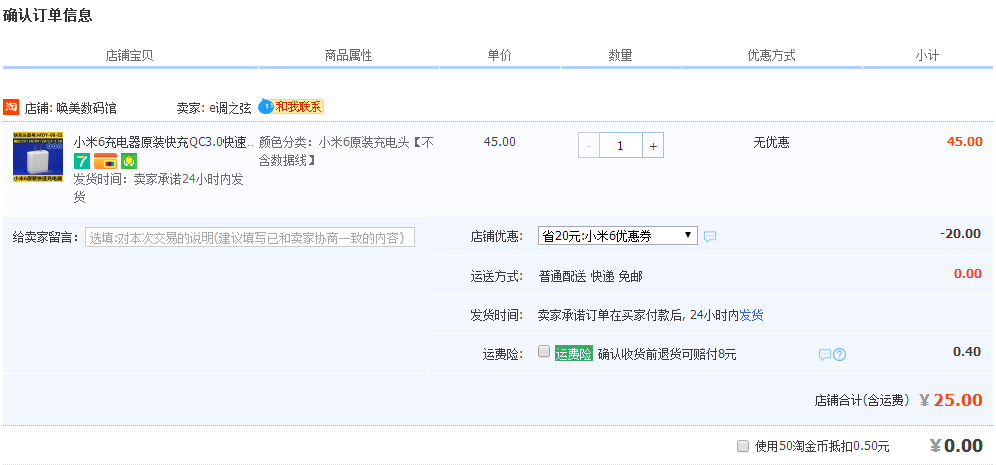
Task: Open the Xiaomi charger product thumbnail
Action: (39, 157)
